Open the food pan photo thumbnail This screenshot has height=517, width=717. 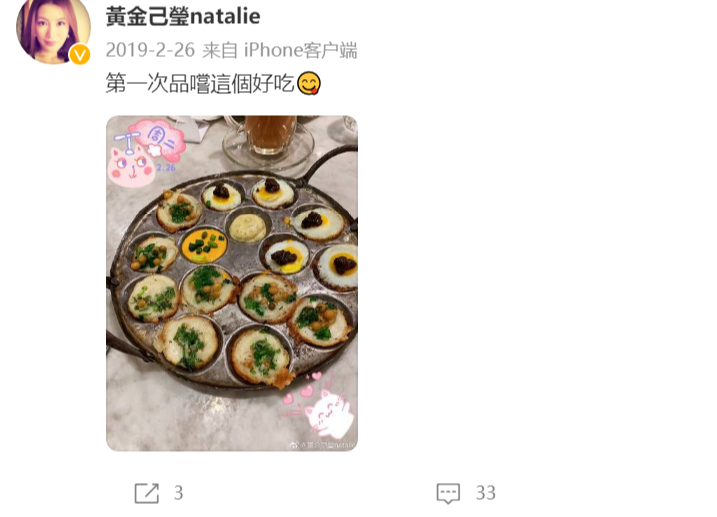click(232, 283)
